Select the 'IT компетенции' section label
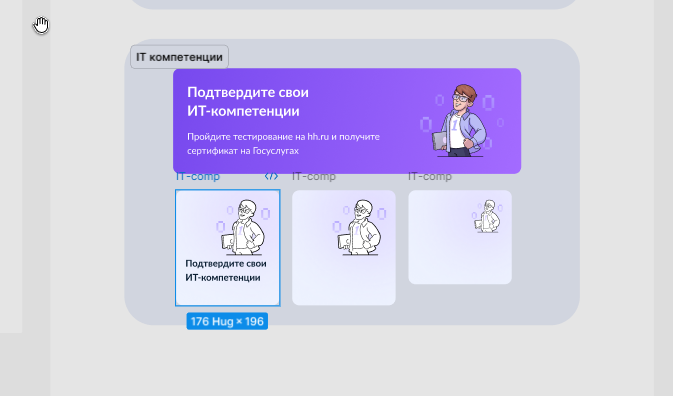 [x=179, y=57]
